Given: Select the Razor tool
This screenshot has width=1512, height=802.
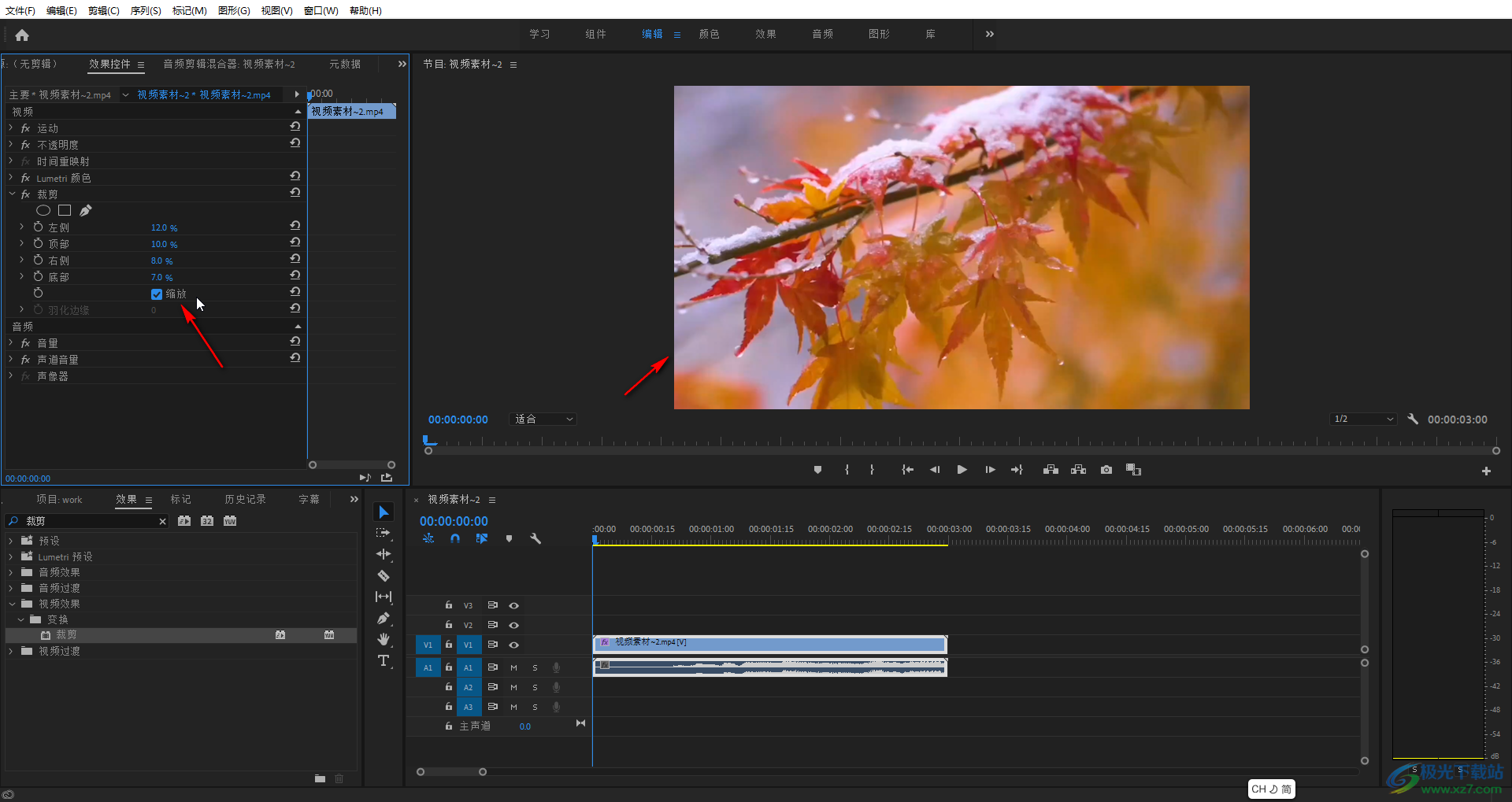Looking at the screenshot, I should pyautogui.click(x=384, y=575).
